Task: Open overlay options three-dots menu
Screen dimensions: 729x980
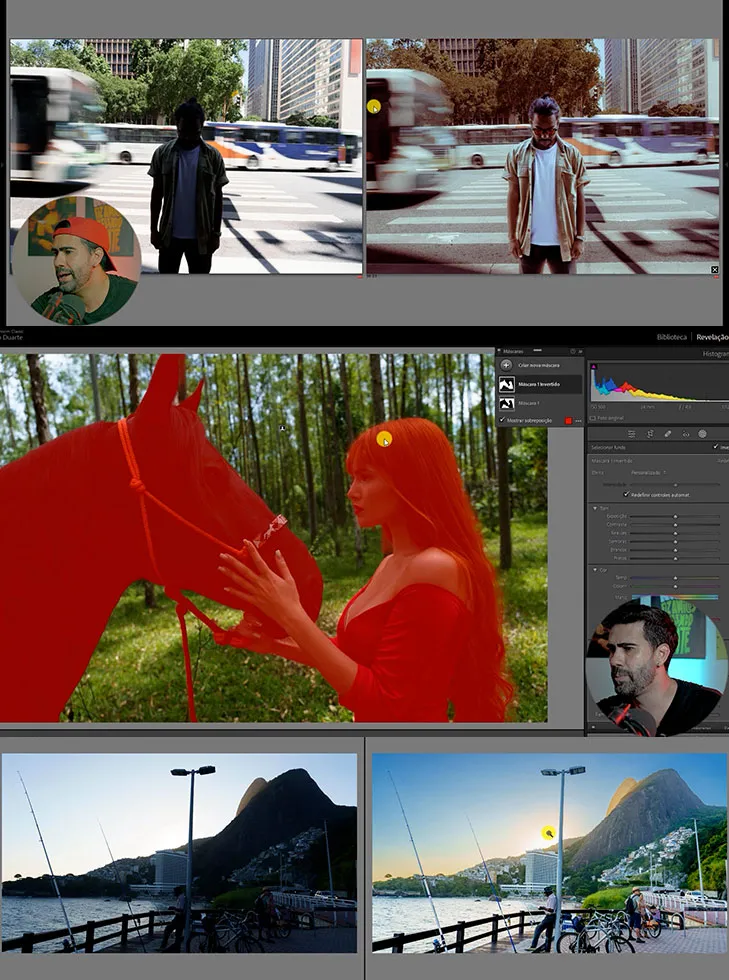Action: tap(578, 421)
